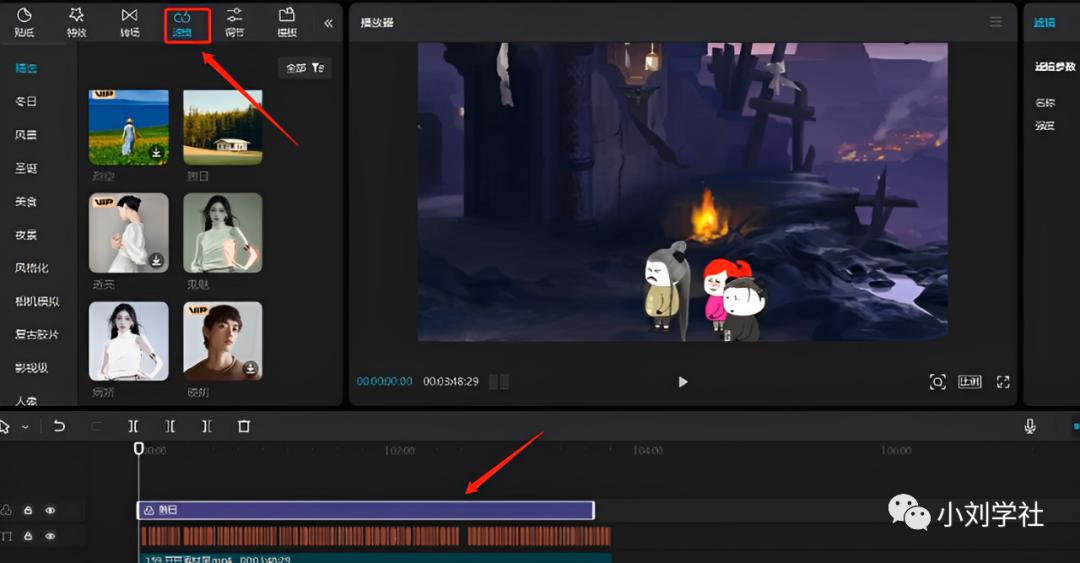Viewport: 1080px width, 563px height.
Task: Choose the white-top woman filter thumbnail
Action: click(x=129, y=341)
